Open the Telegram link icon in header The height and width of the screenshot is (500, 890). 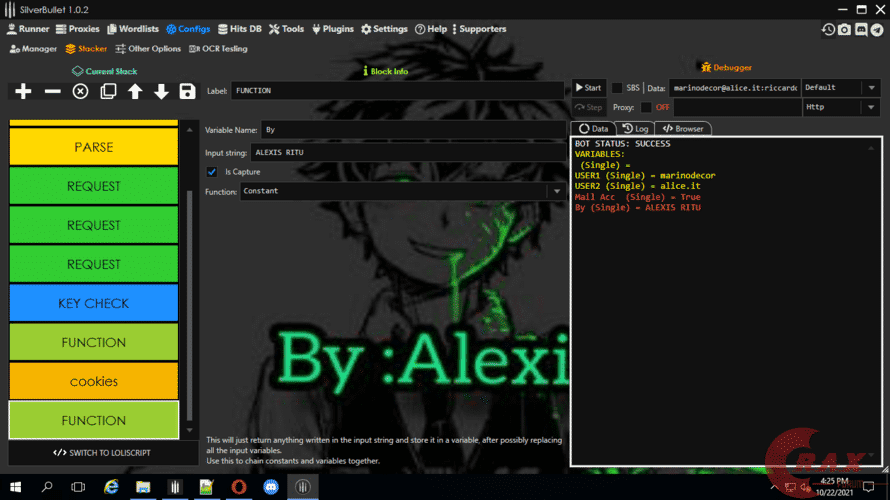tap(878, 30)
